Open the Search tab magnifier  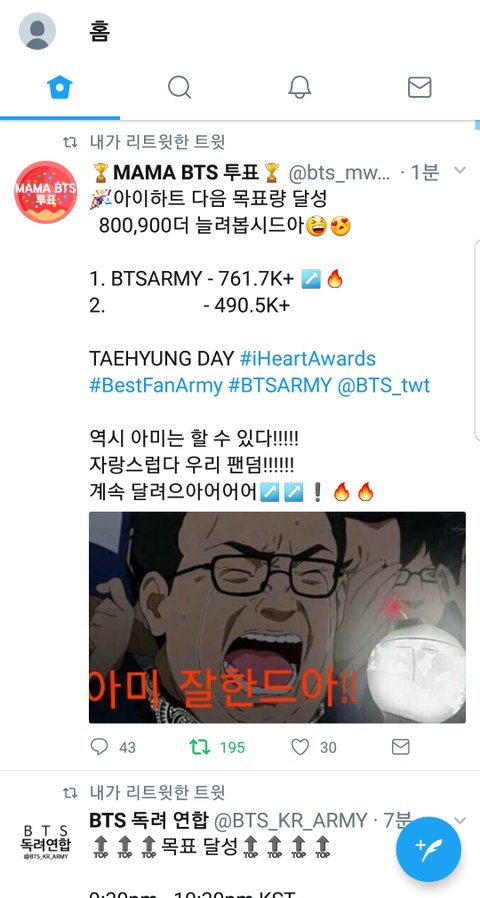click(x=179, y=88)
